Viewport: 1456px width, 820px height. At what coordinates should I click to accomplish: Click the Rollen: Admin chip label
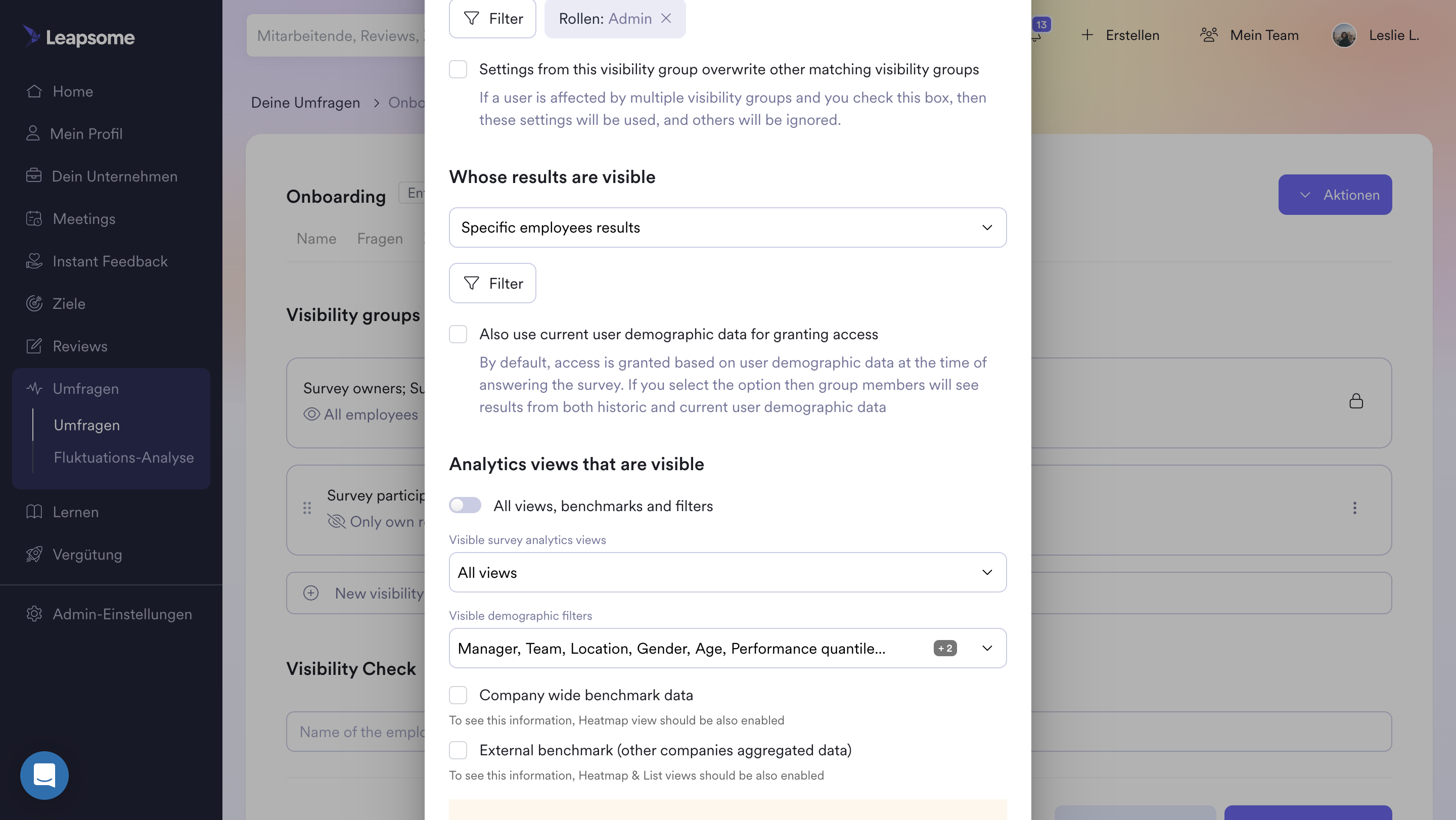tap(605, 18)
